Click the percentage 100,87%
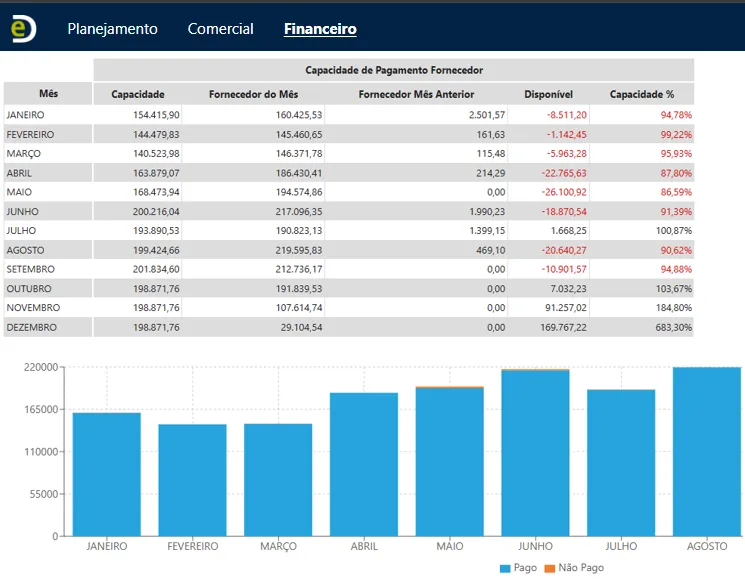The image size is (745, 586). coord(674,231)
